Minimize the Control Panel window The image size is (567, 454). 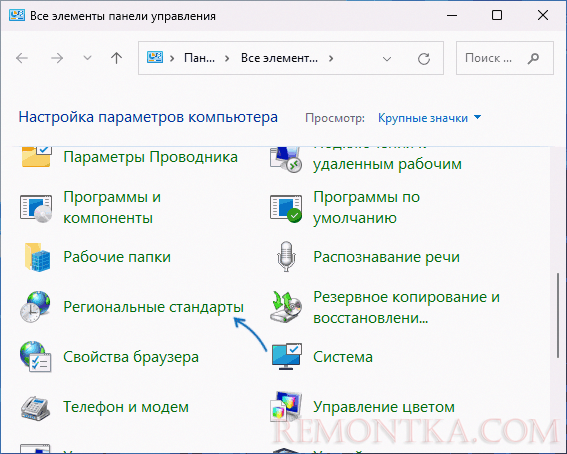tap(452, 15)
